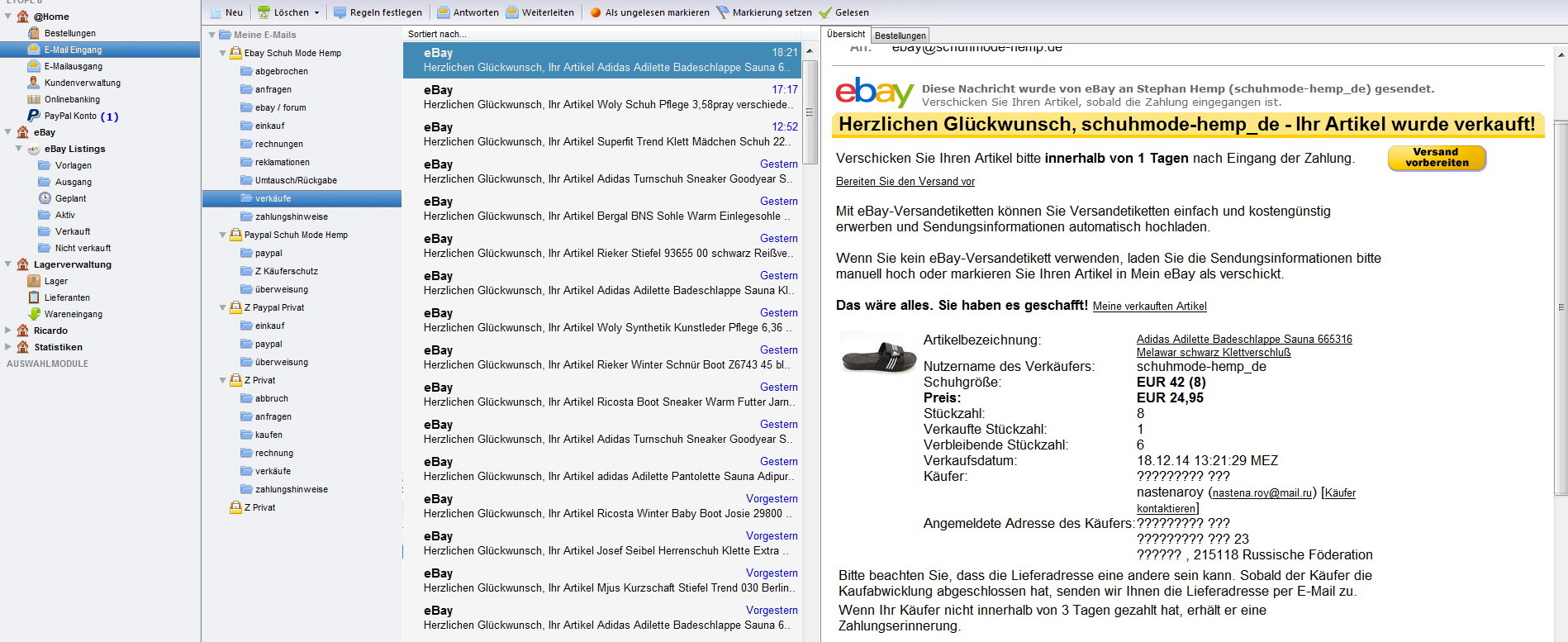Click Markierung setzen flag icon
The image size is (1568, 642).
click(x=723, y=12)
